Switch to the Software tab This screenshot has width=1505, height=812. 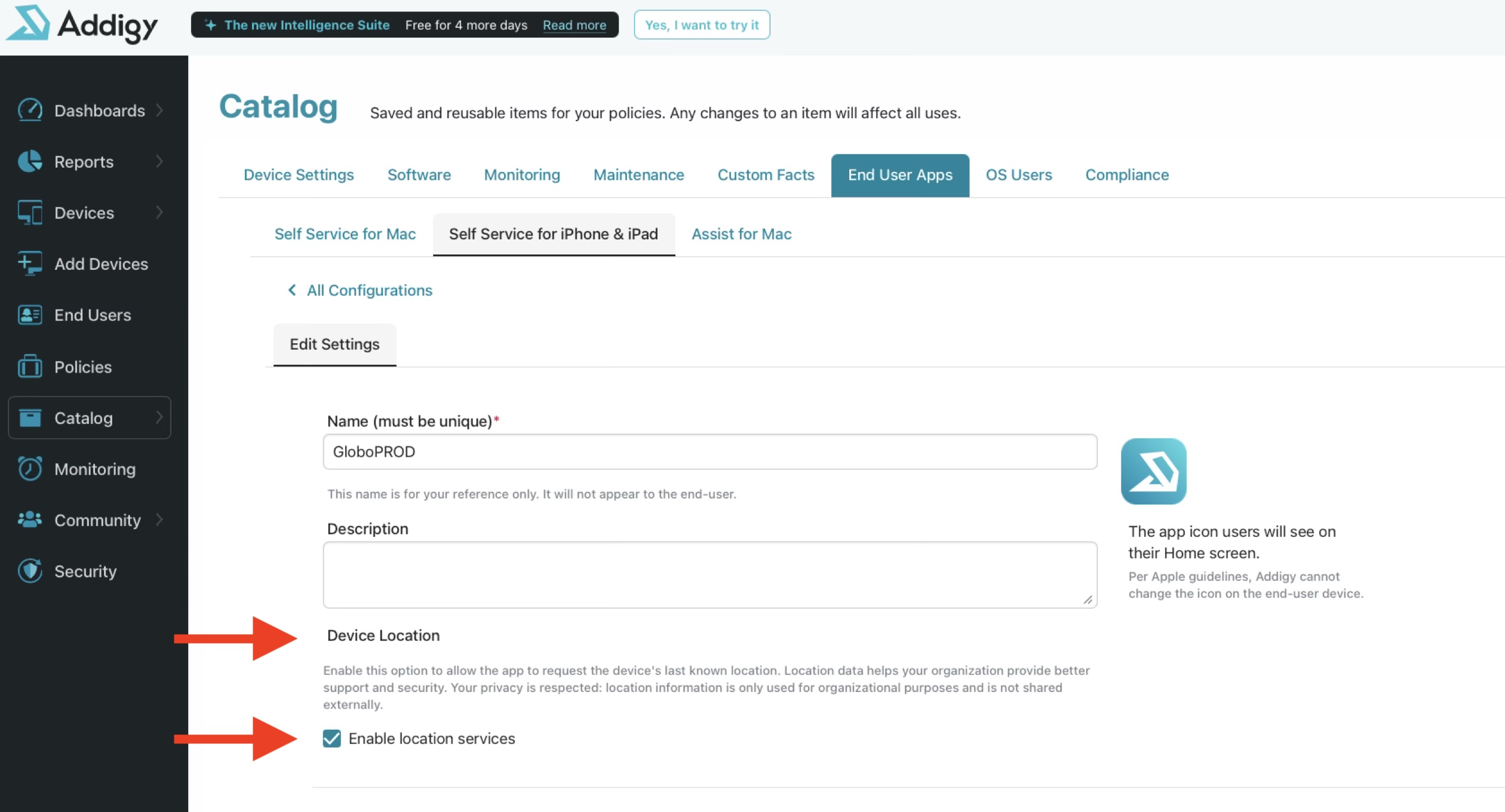(x=419, y=175)
